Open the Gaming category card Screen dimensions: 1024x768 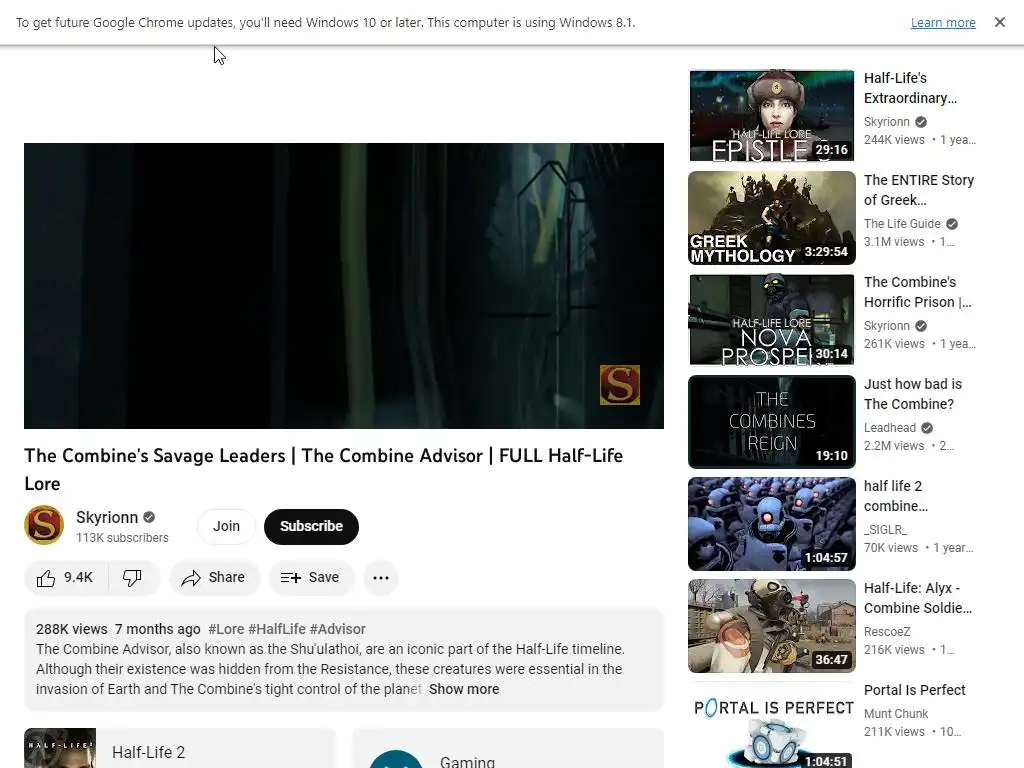pyautogui.click(x=508, y=748)
